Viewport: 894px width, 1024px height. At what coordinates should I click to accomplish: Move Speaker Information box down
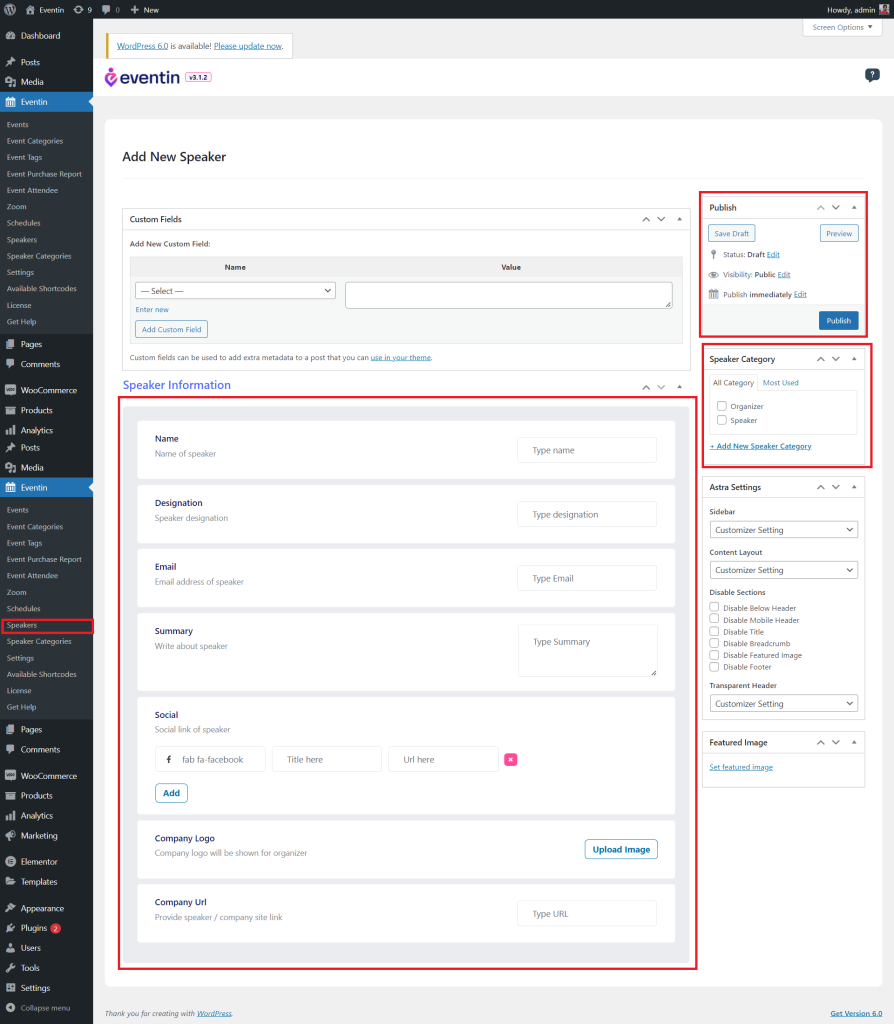(x=662, y=387)
